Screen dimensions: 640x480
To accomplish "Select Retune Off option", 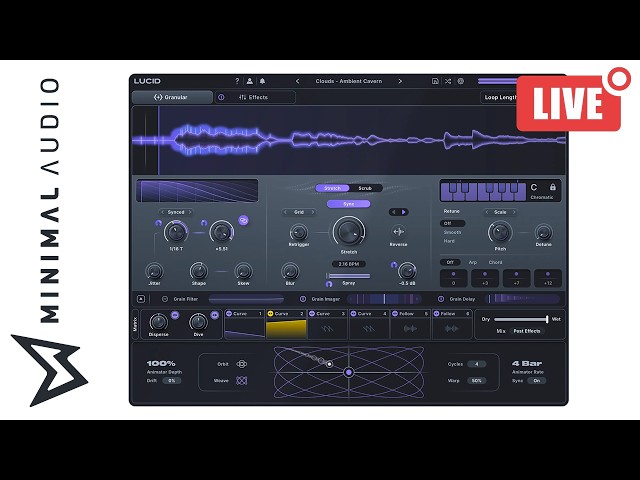I will coord(452,223).
